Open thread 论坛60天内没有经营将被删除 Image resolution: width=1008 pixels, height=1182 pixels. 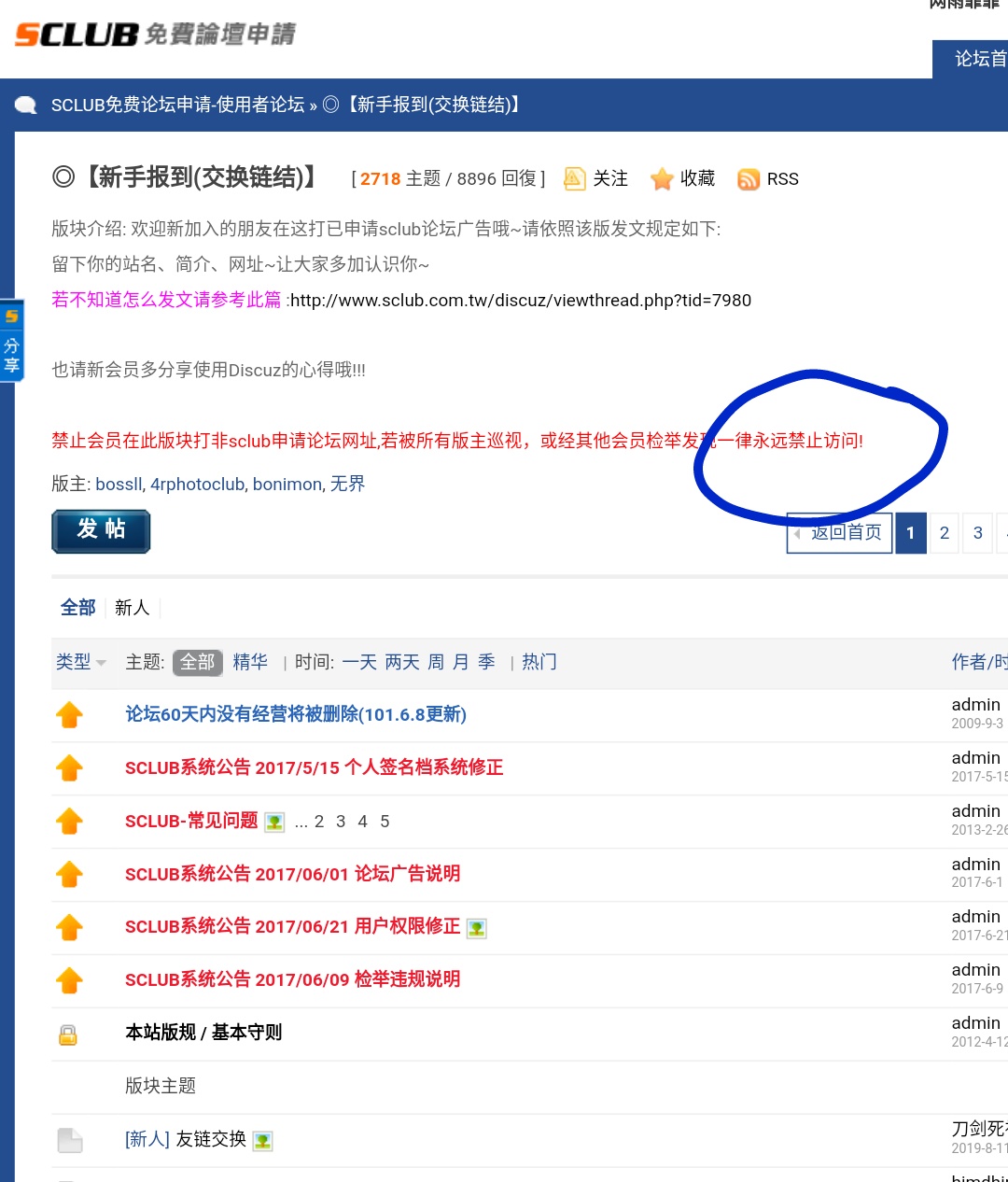pyautogui.click(x=296, y=714)
